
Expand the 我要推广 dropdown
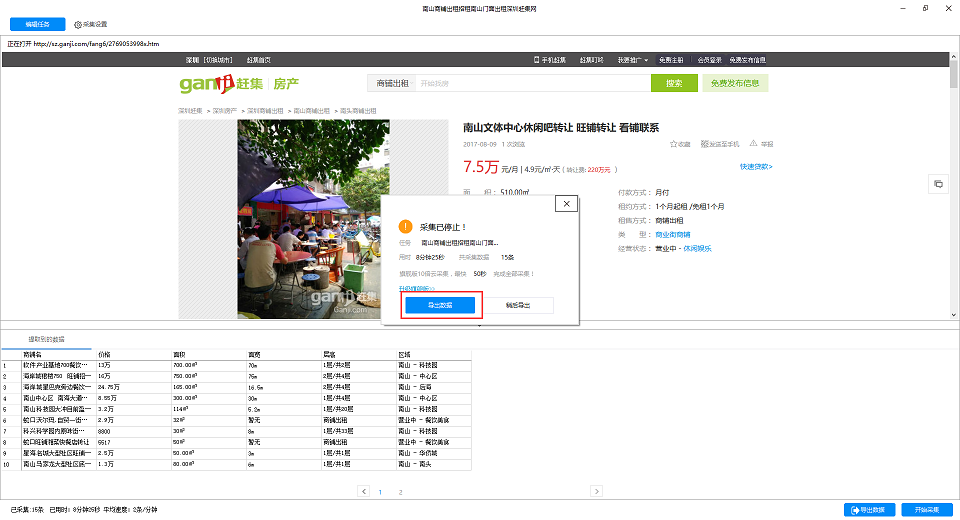click(632, 60)
